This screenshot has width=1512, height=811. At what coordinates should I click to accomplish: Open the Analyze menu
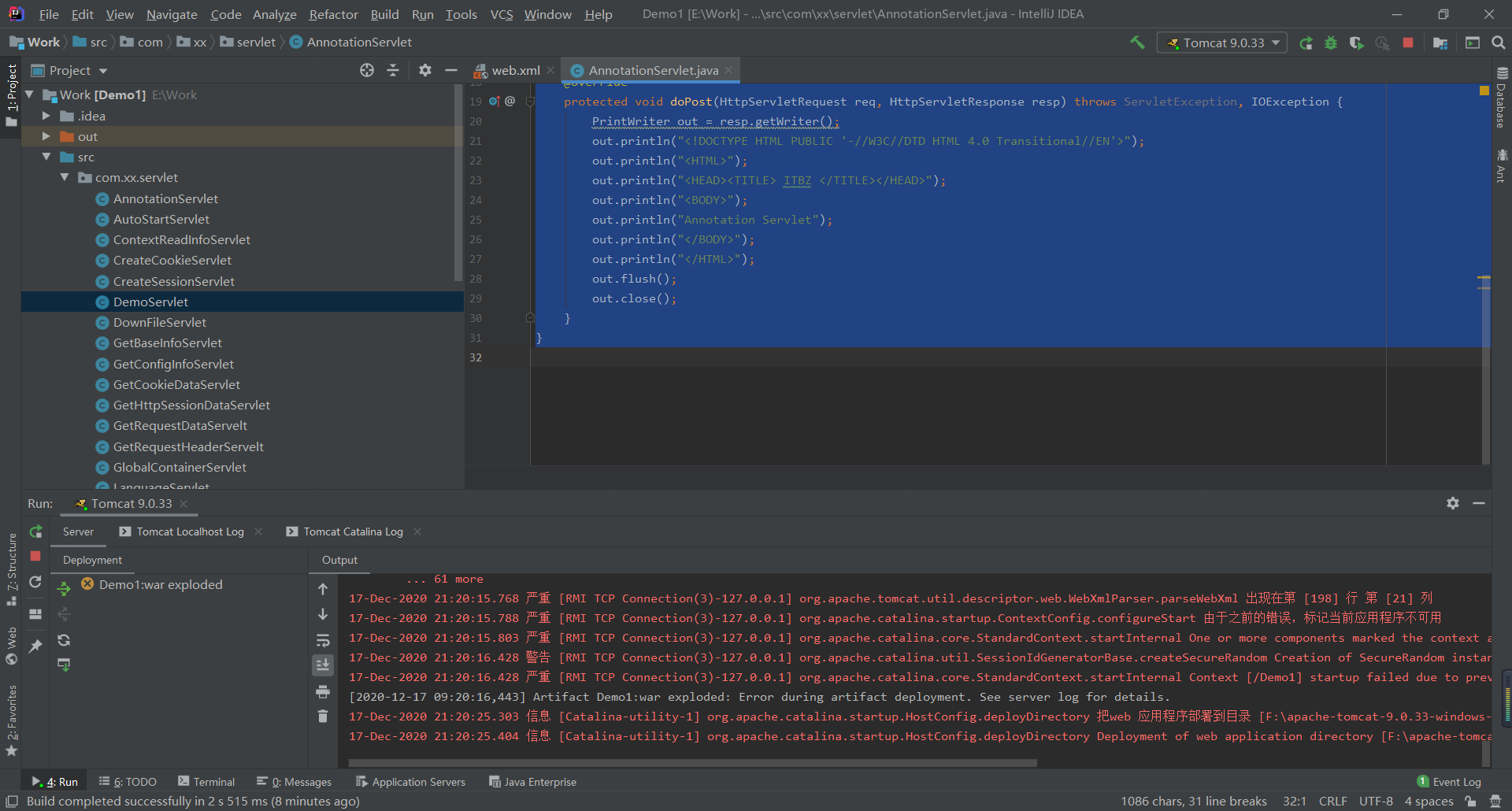click(x=274, y=14)
